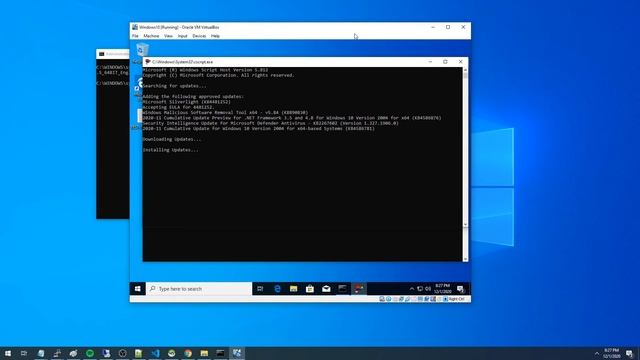
Task: Open the Input menu
Action: [182, 36]
